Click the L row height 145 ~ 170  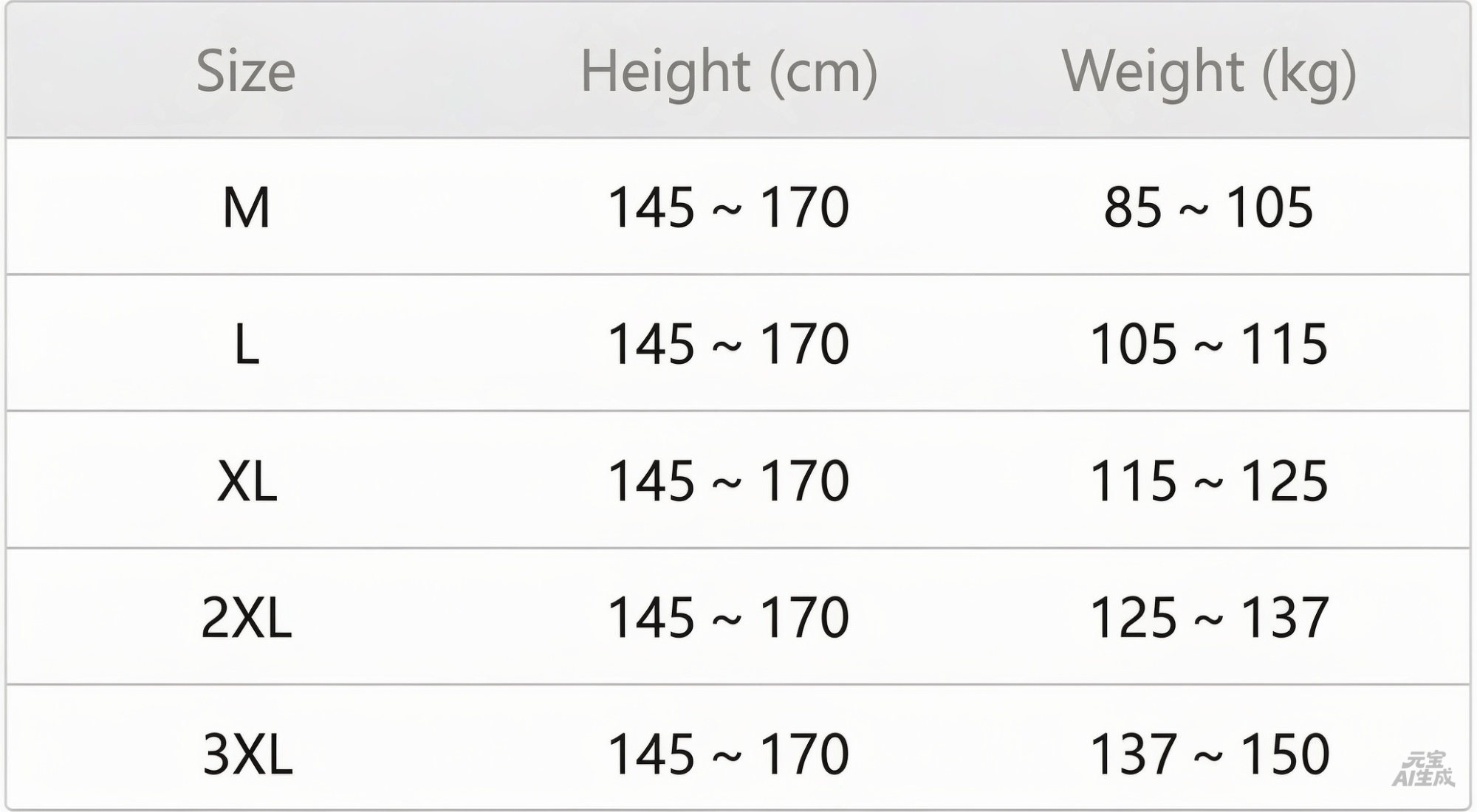click(x=728, y=345)
